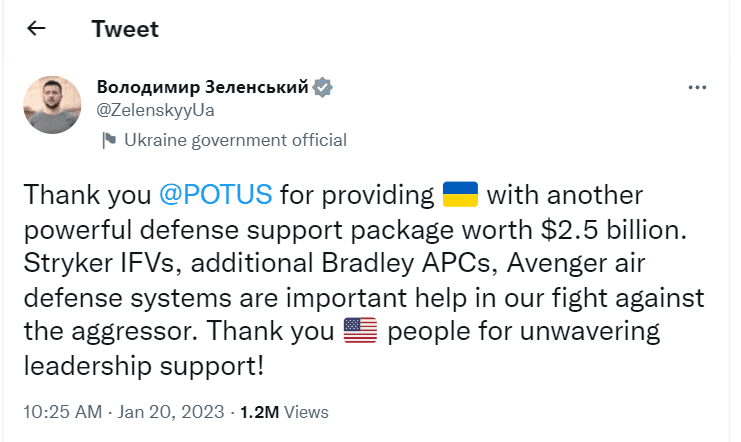This screenshot has height=442, width=741.
Task: Click the words "Stryker IFVs"
Action: tap(91, 262)
